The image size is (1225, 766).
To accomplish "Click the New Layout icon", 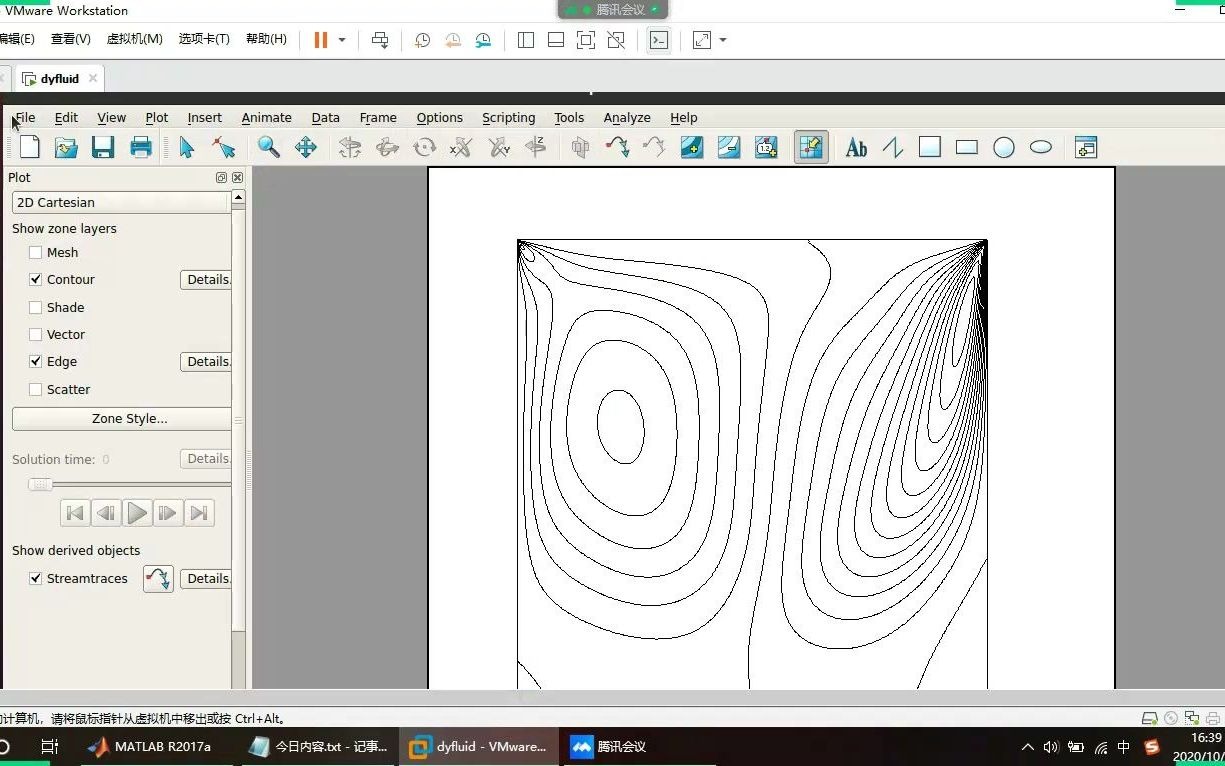I will tap(30, 148).
